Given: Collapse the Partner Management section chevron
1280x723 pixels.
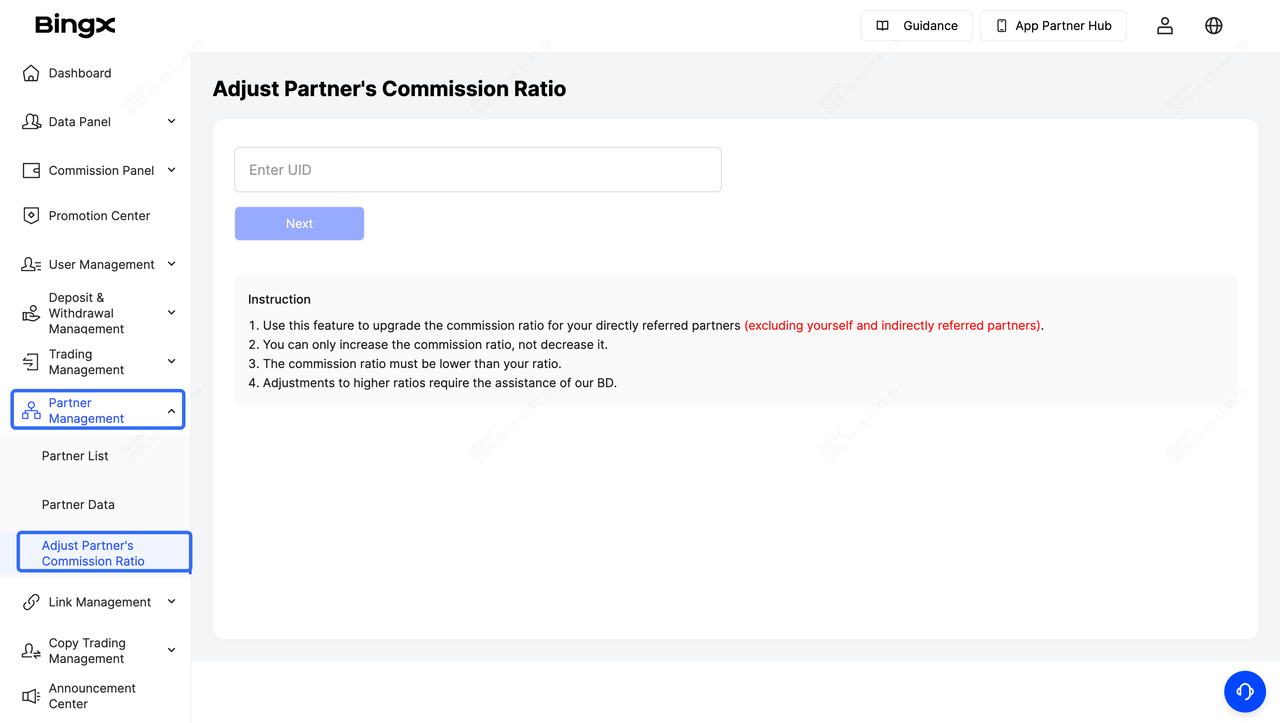Looking at the screenshot, I should 171,411.
